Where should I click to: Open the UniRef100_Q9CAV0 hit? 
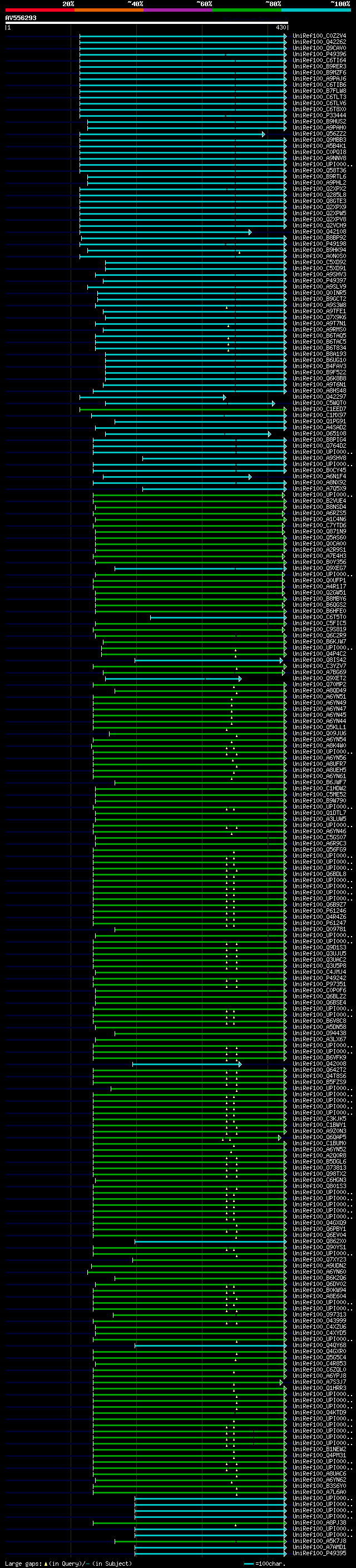coord(319,48)
